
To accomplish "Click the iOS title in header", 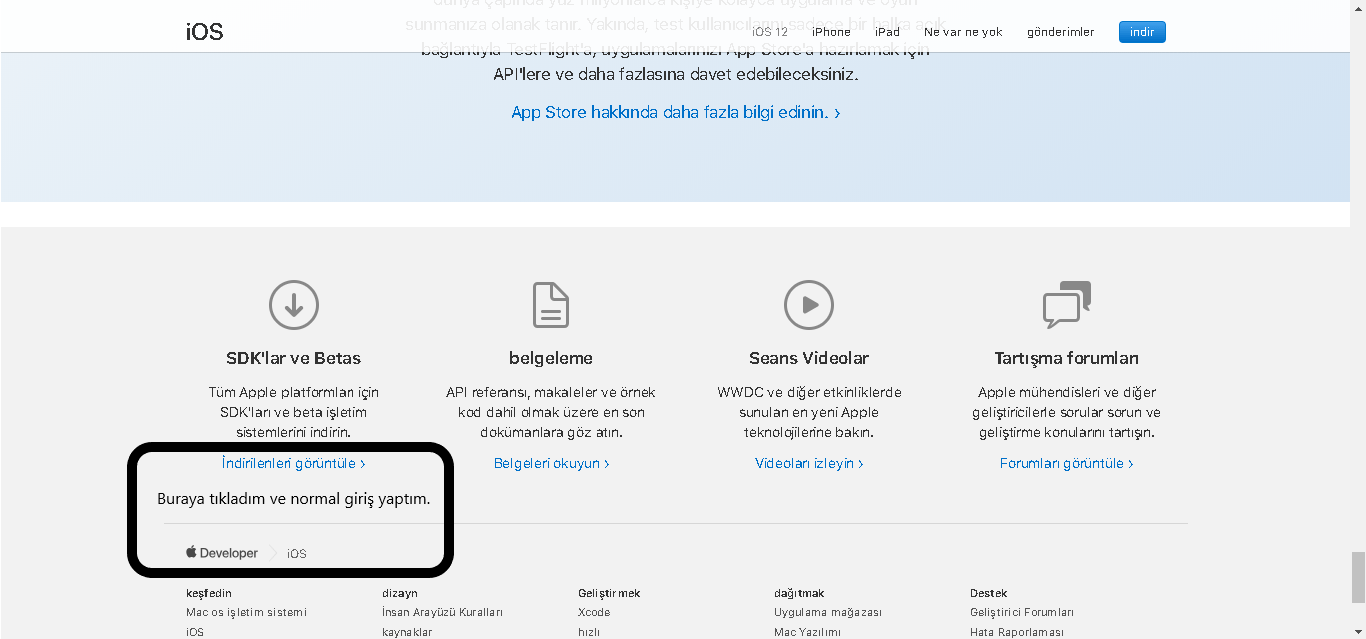I will (x=204, y=32).
